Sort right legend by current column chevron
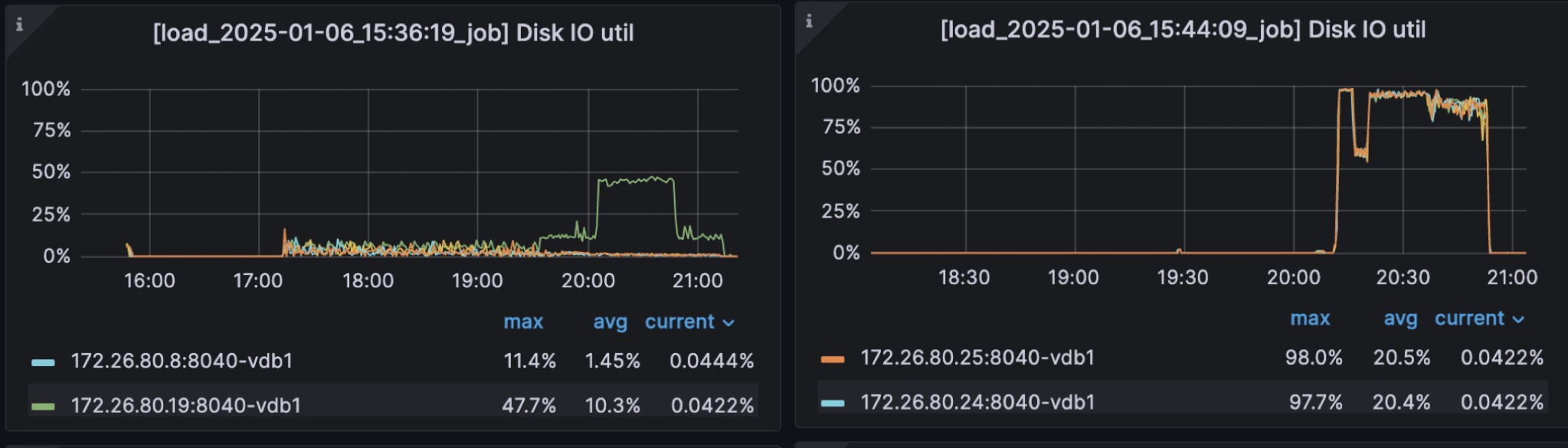 coord(1518,319)
